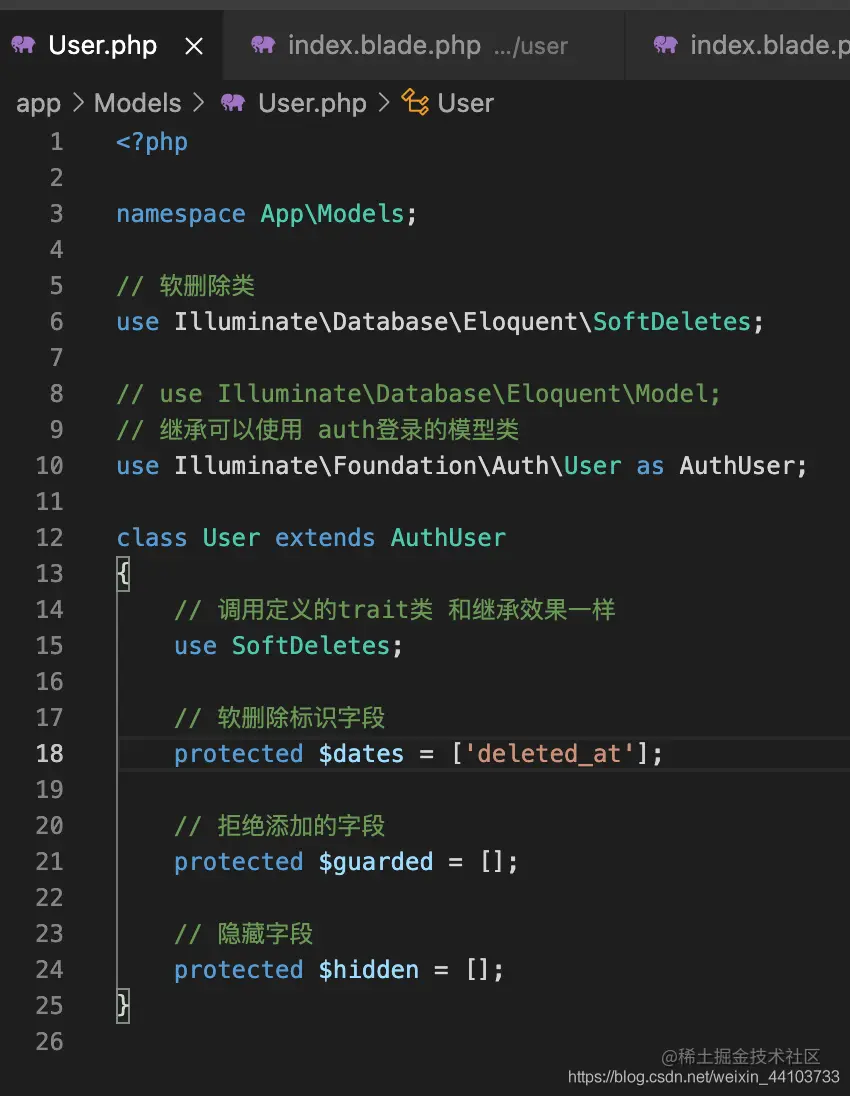Click the PHP elephant icon on the User.php tab

(x=23, y=45)
